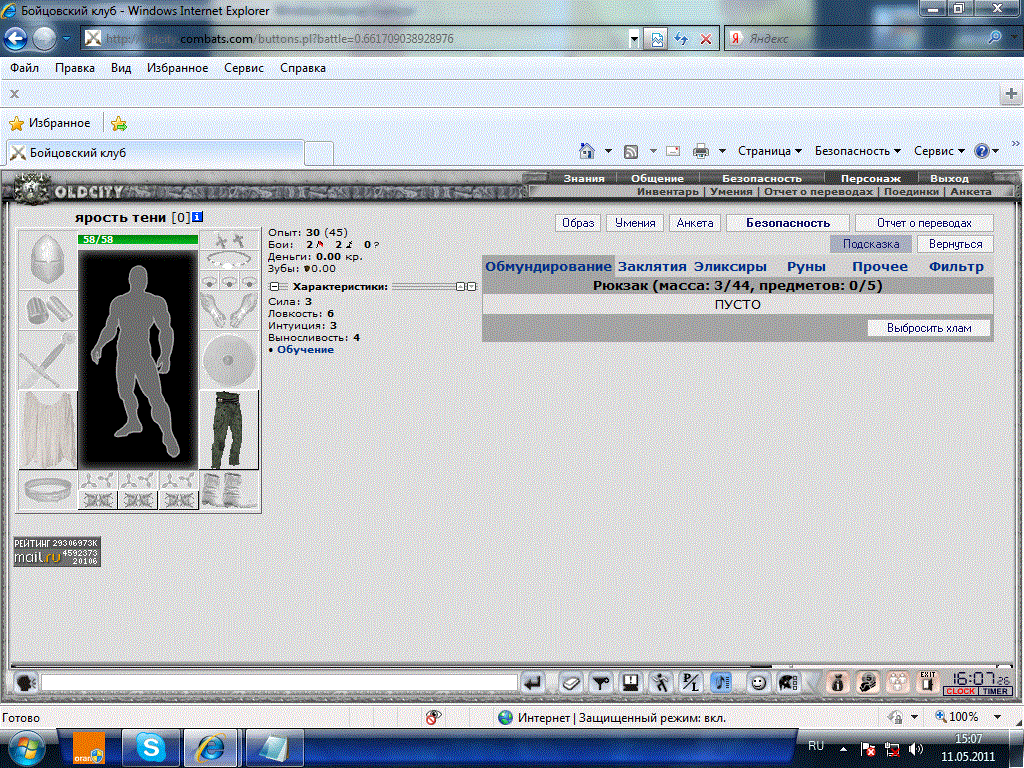Click the Образ button
Viewport: 1024px width, 768px height.
(x=578, y=223)
